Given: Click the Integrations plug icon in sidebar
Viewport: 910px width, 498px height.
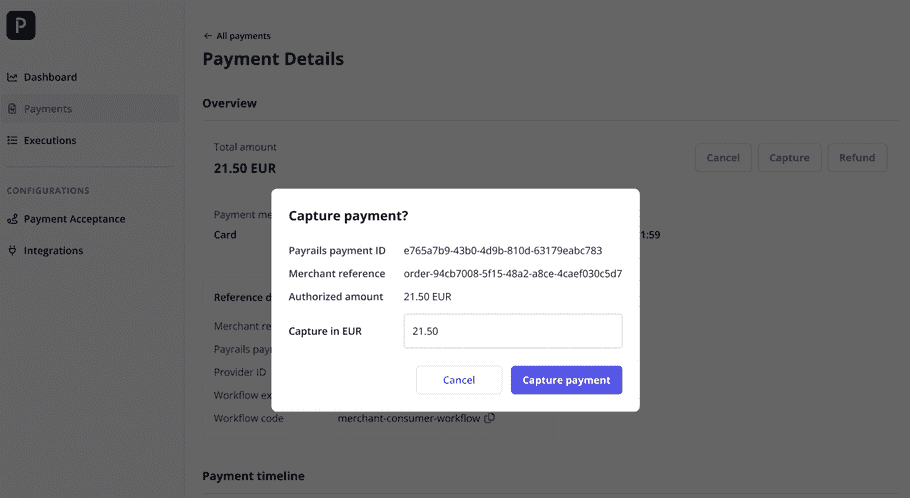Looking at the screenshot, I should (12, 251).
